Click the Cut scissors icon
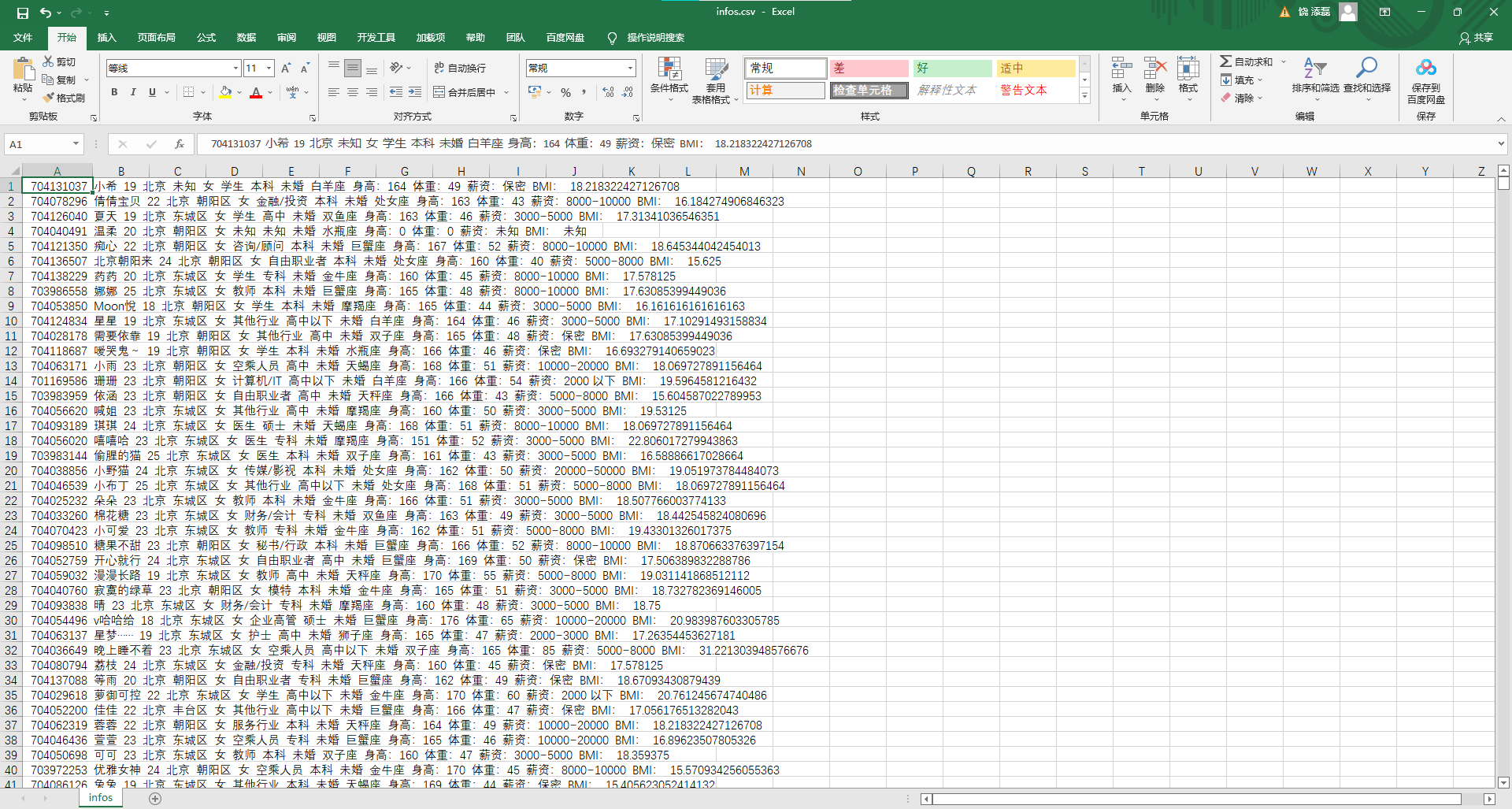This screenshot has width=1512, height=809. [x=48, y=61]
